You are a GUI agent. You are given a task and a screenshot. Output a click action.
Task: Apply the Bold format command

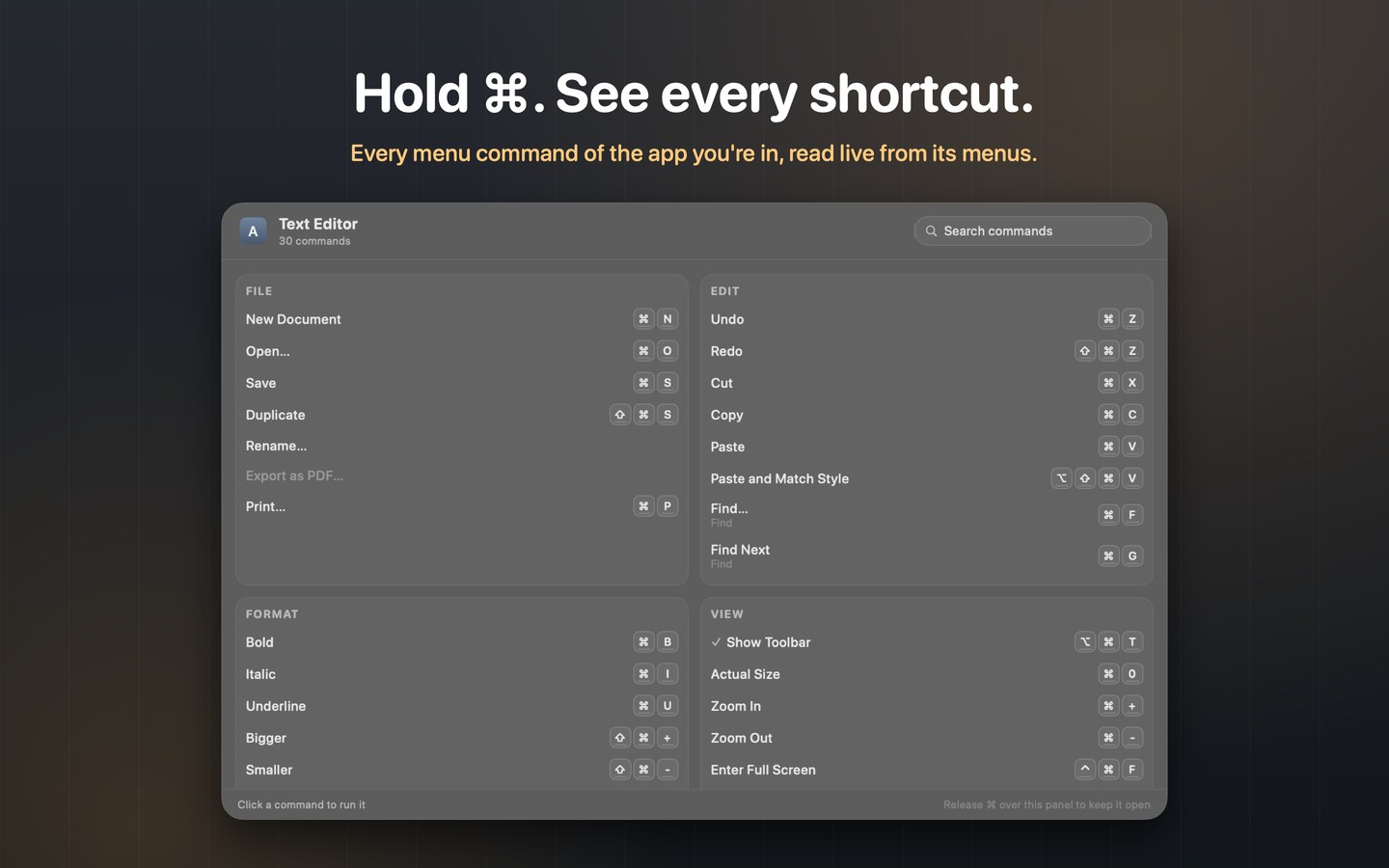(x=462, y=642)
